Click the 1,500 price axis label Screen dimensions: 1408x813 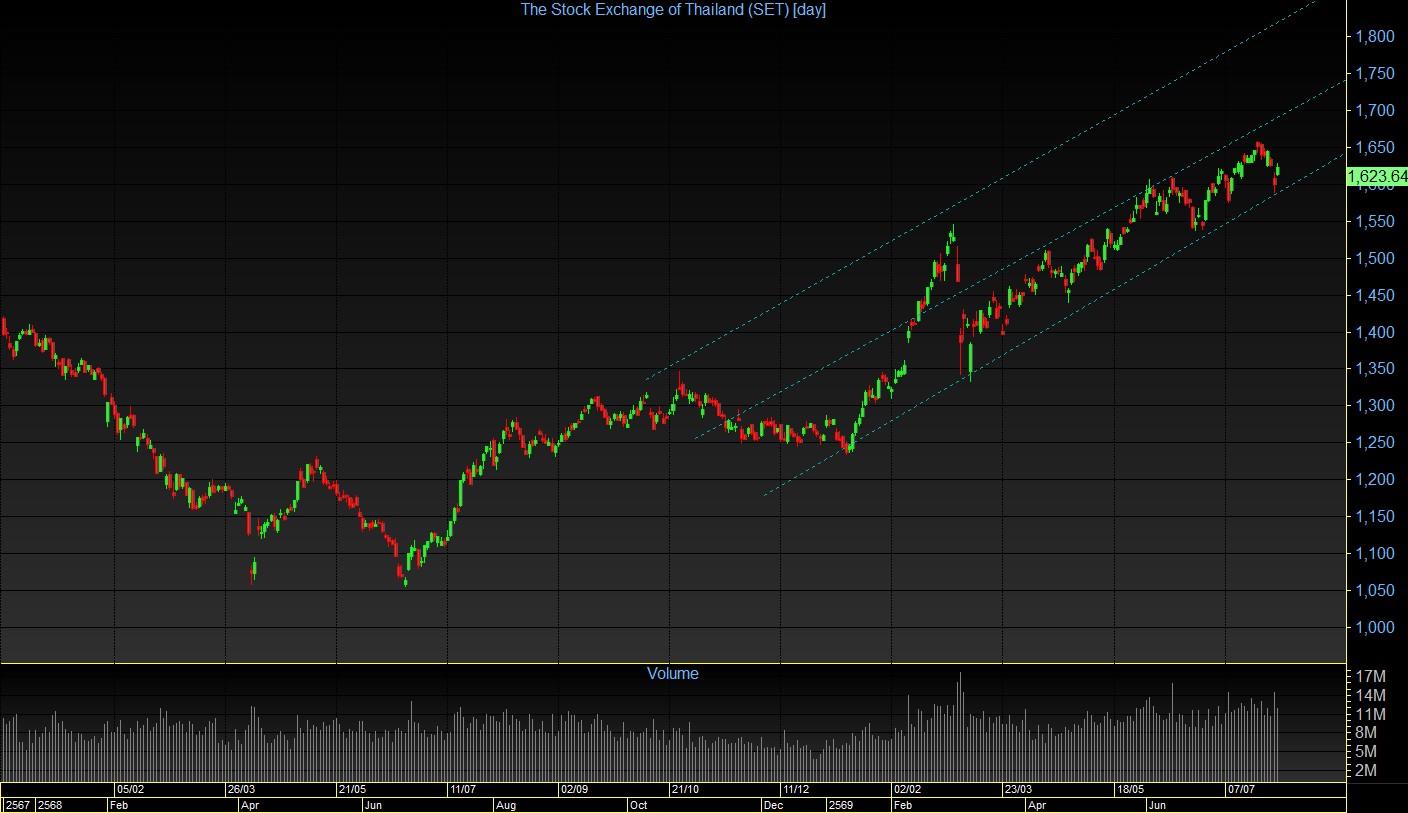(1374, 259)
